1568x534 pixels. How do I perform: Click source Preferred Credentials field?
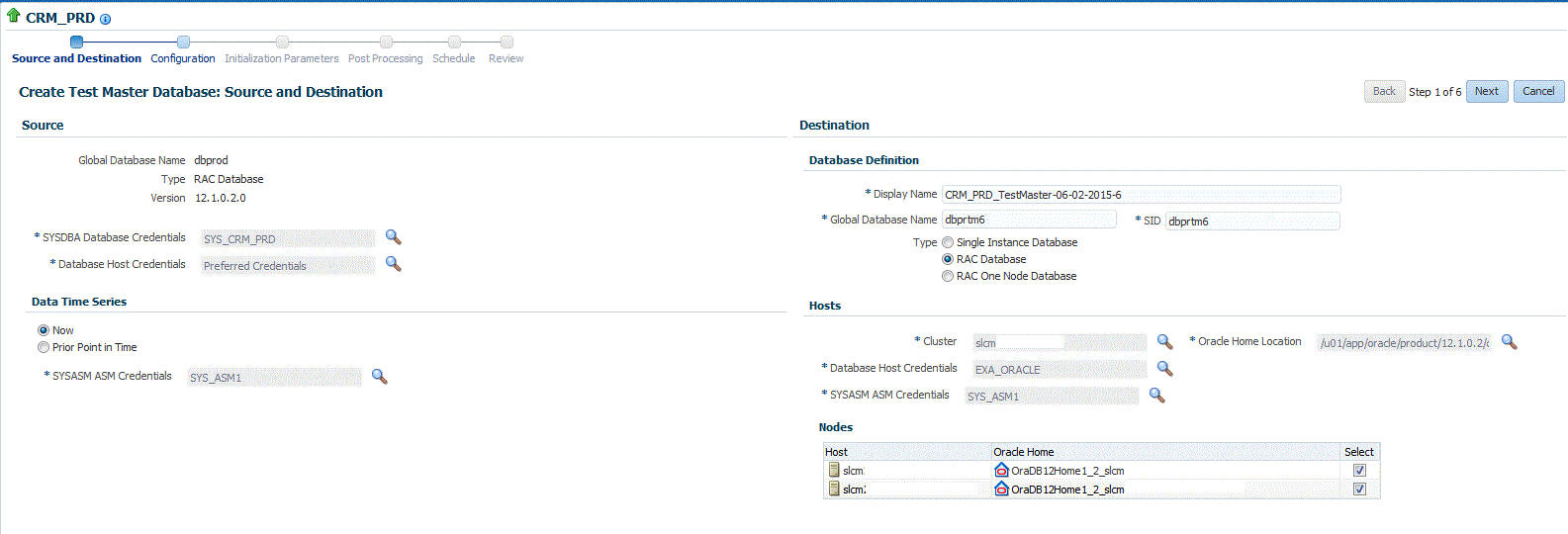[x=288, y=265]
